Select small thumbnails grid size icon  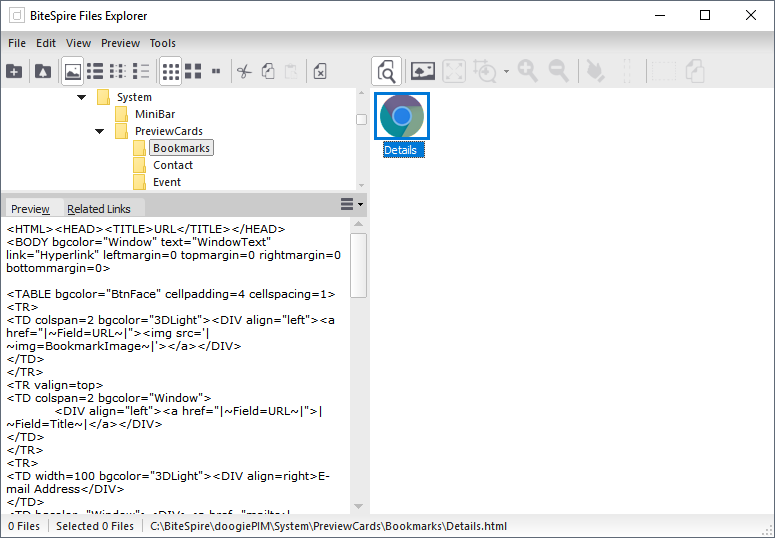(171, 72)
